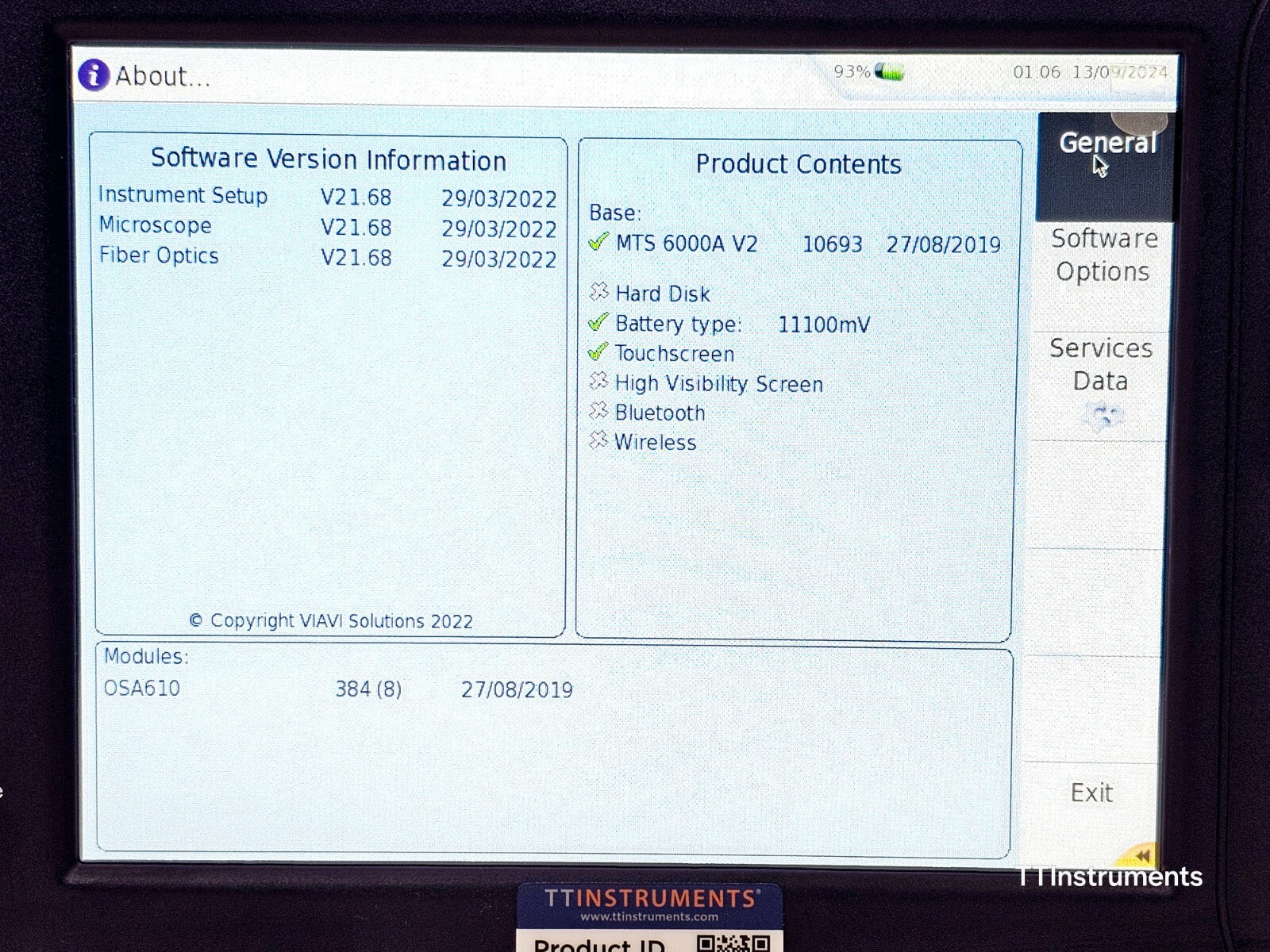The image size is (1270, 952).
Task: Click the Bluetooth label
Action: [660, 413]
